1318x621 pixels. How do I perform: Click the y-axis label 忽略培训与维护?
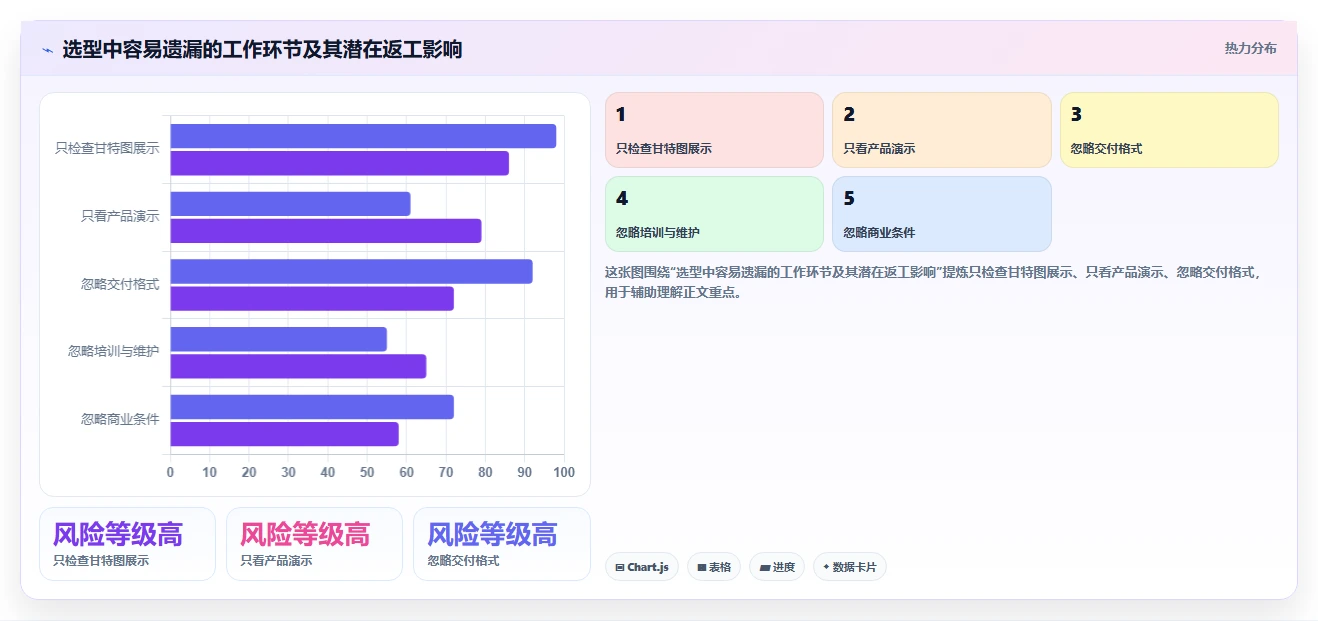(114, 351)
